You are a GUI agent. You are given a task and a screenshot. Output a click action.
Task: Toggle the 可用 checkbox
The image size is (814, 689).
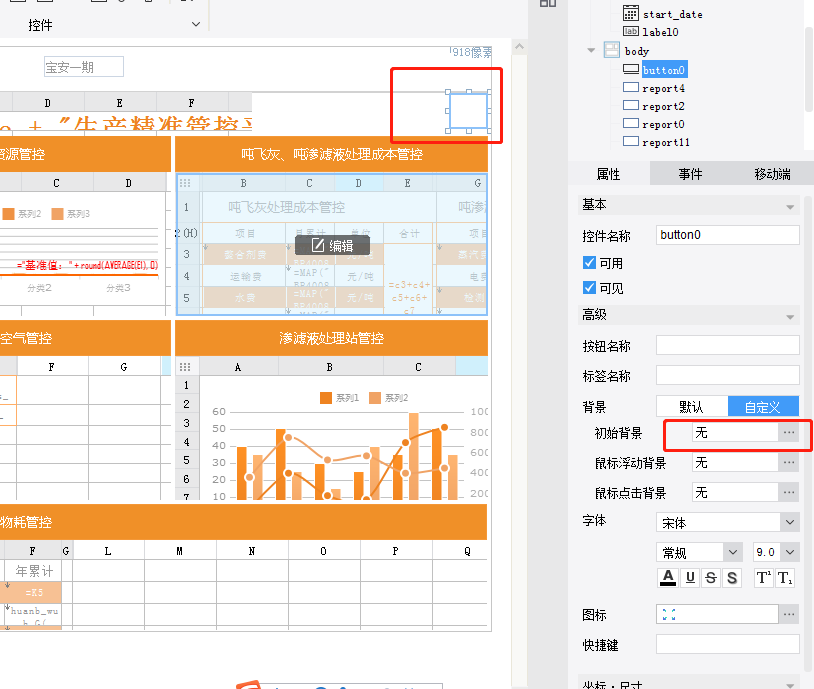(589, 263)
